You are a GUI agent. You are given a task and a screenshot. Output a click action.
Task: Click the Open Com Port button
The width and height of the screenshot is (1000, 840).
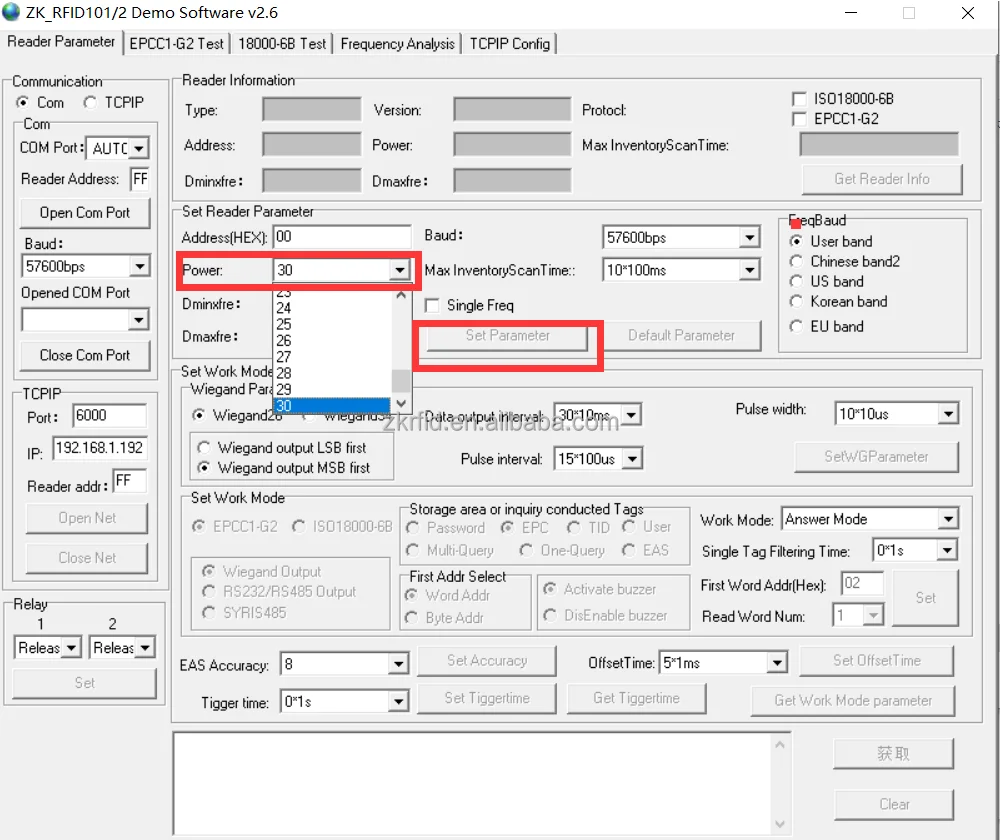(x=85, y=212)
